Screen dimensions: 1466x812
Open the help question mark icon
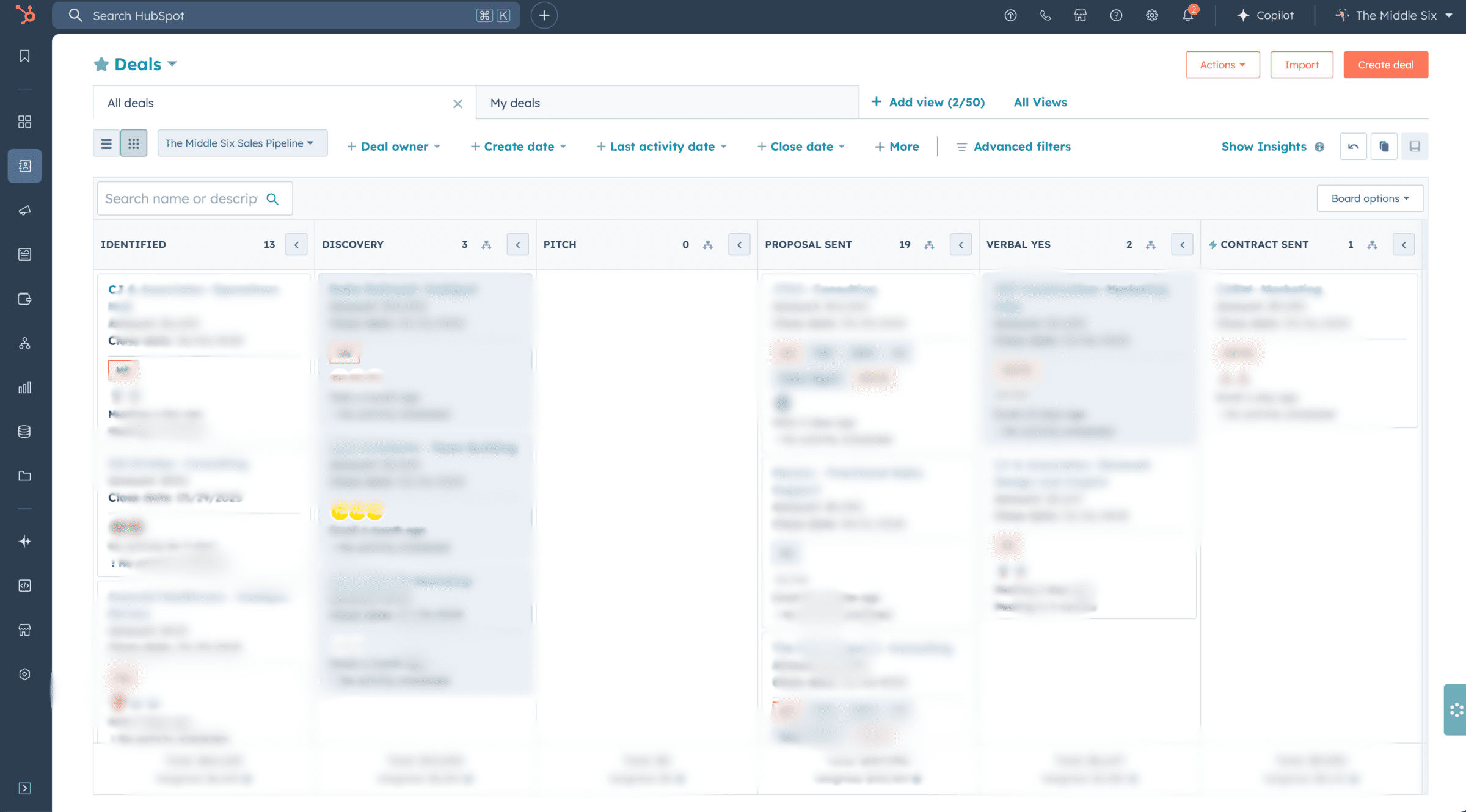point(1116,15)
